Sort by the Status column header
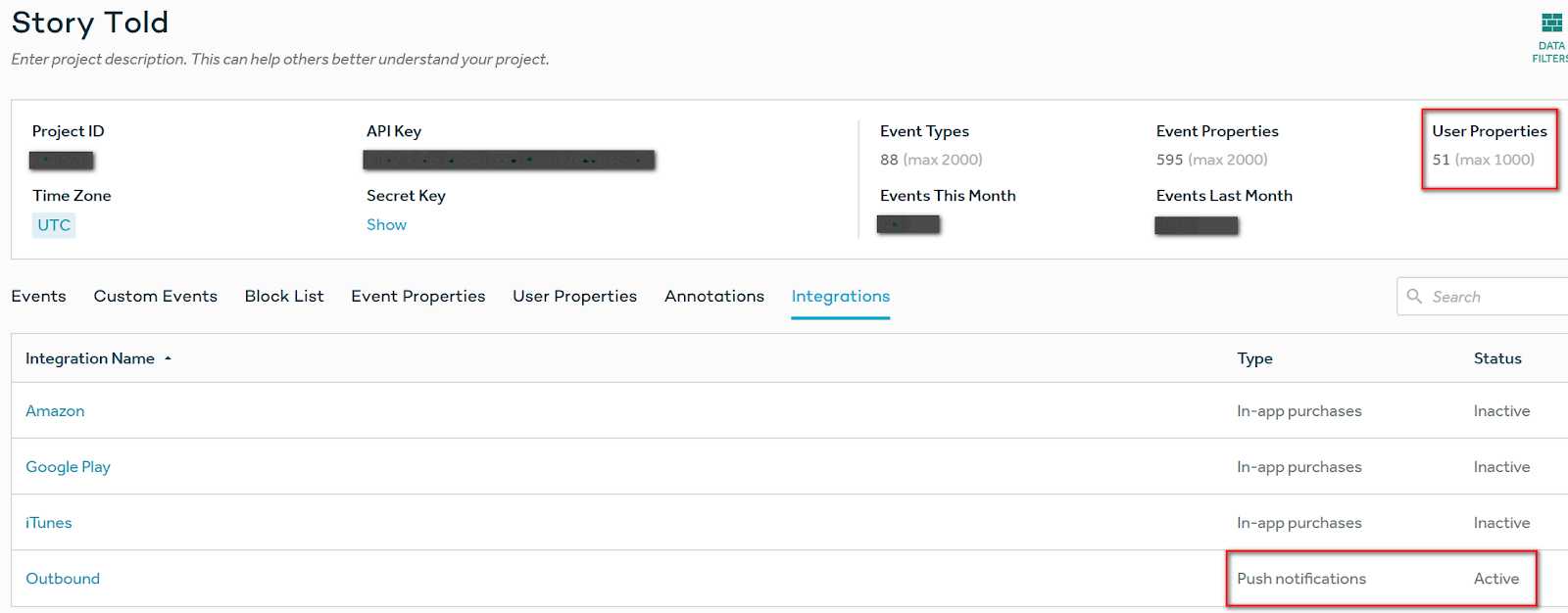The image size is (1568, 613). [1497, 358]
